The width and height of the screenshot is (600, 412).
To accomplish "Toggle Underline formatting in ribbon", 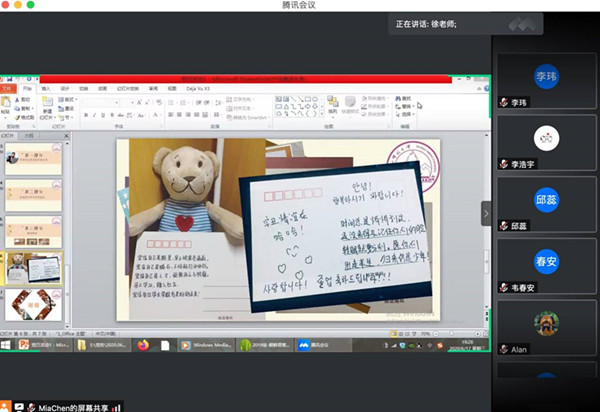I will pyautogui.click(x=103, y=115).
